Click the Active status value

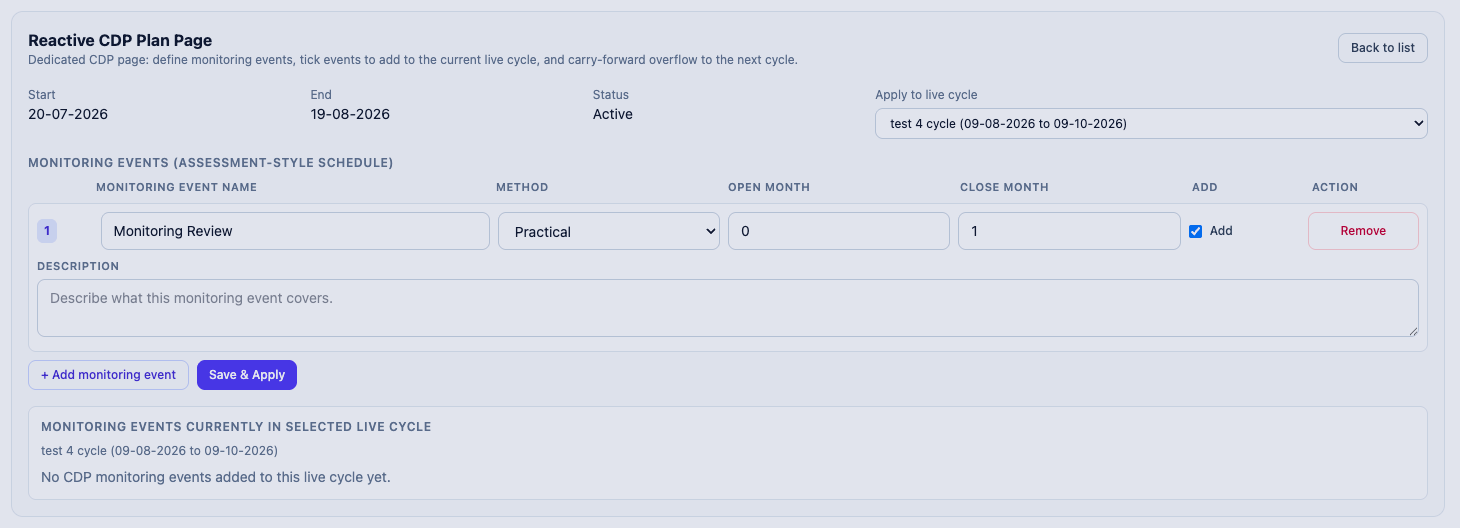(x=613, y=114)
